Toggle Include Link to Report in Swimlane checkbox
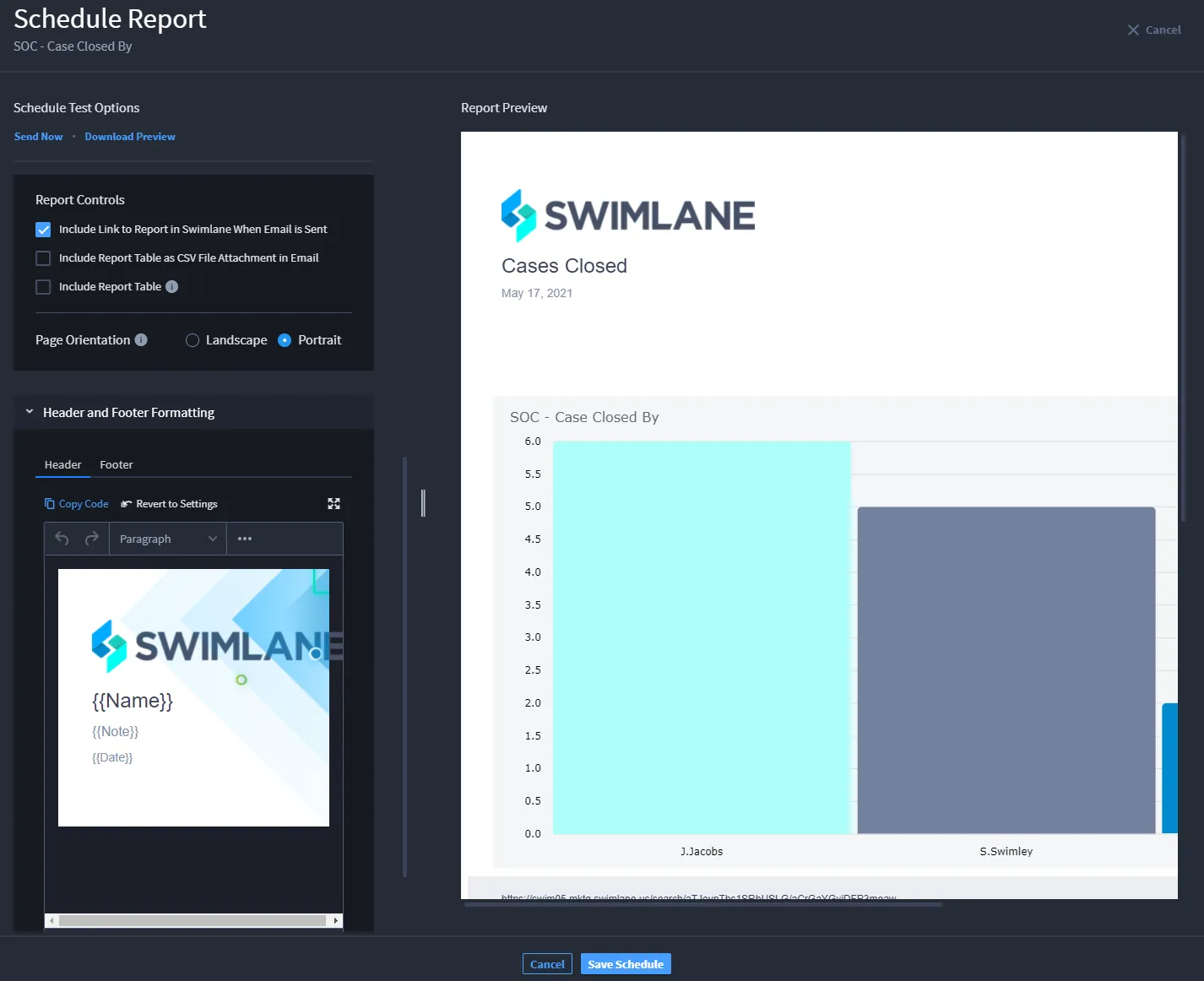This screenshot has height=981, width=1204. point(43,230)
